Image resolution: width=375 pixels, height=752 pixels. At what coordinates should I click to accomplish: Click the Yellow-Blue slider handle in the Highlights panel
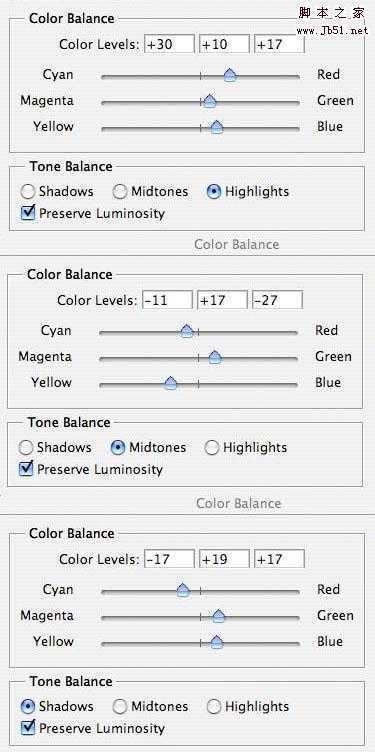(x=217, y=127)
